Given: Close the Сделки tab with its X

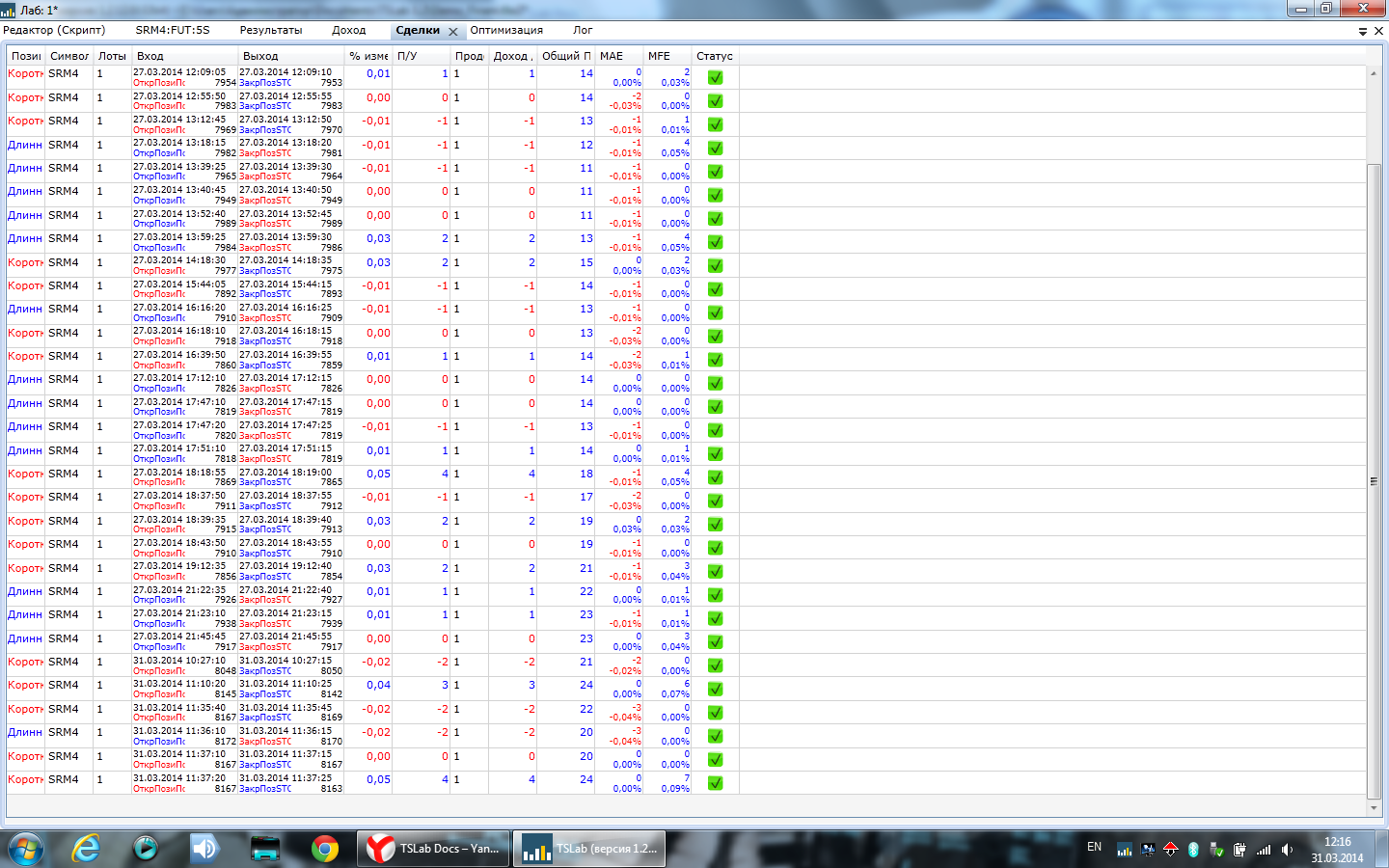Looking at the screenshot, I should click(x=453, y=32).
